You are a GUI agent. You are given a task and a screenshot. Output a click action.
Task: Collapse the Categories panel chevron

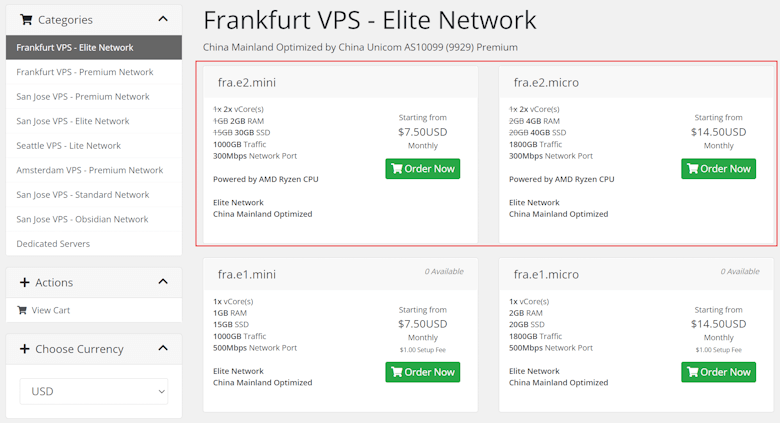[163, 19]
